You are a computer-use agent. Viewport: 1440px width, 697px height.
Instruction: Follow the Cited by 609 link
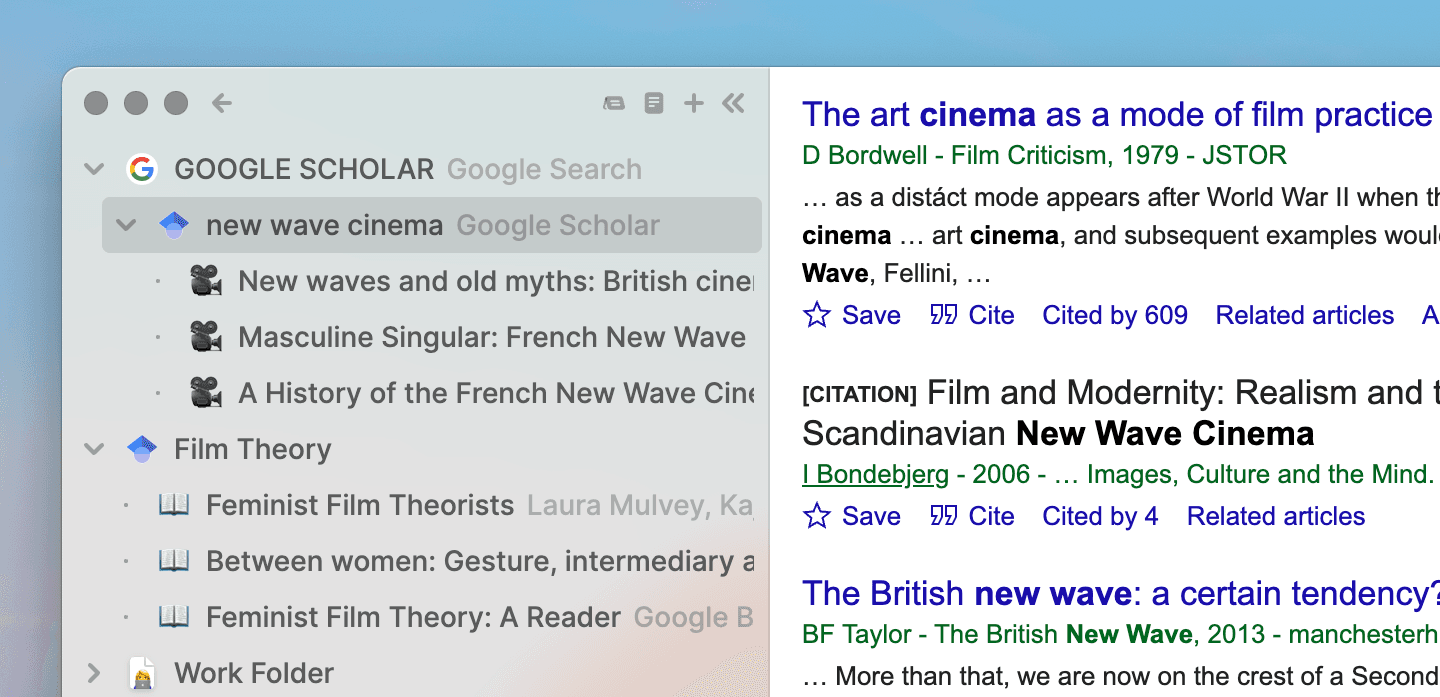[1114, 315]
